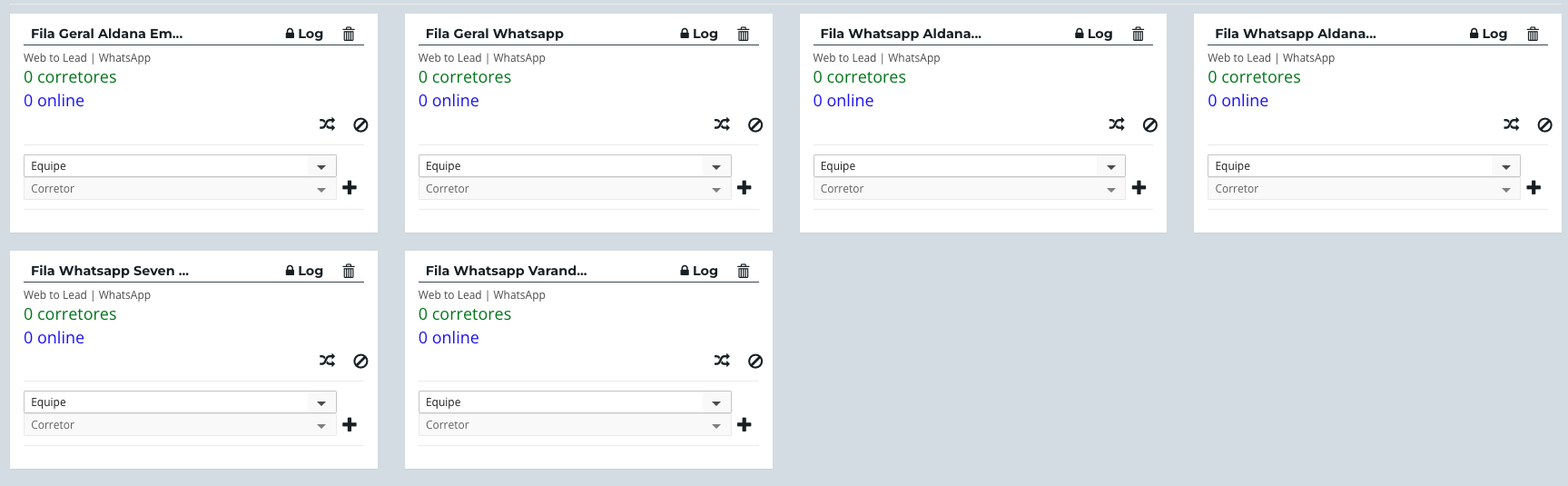Screen dimensions: 1568x486
Task: Click plus icon in Fila Geral Aldana Em... card
Action: point(350,187)
